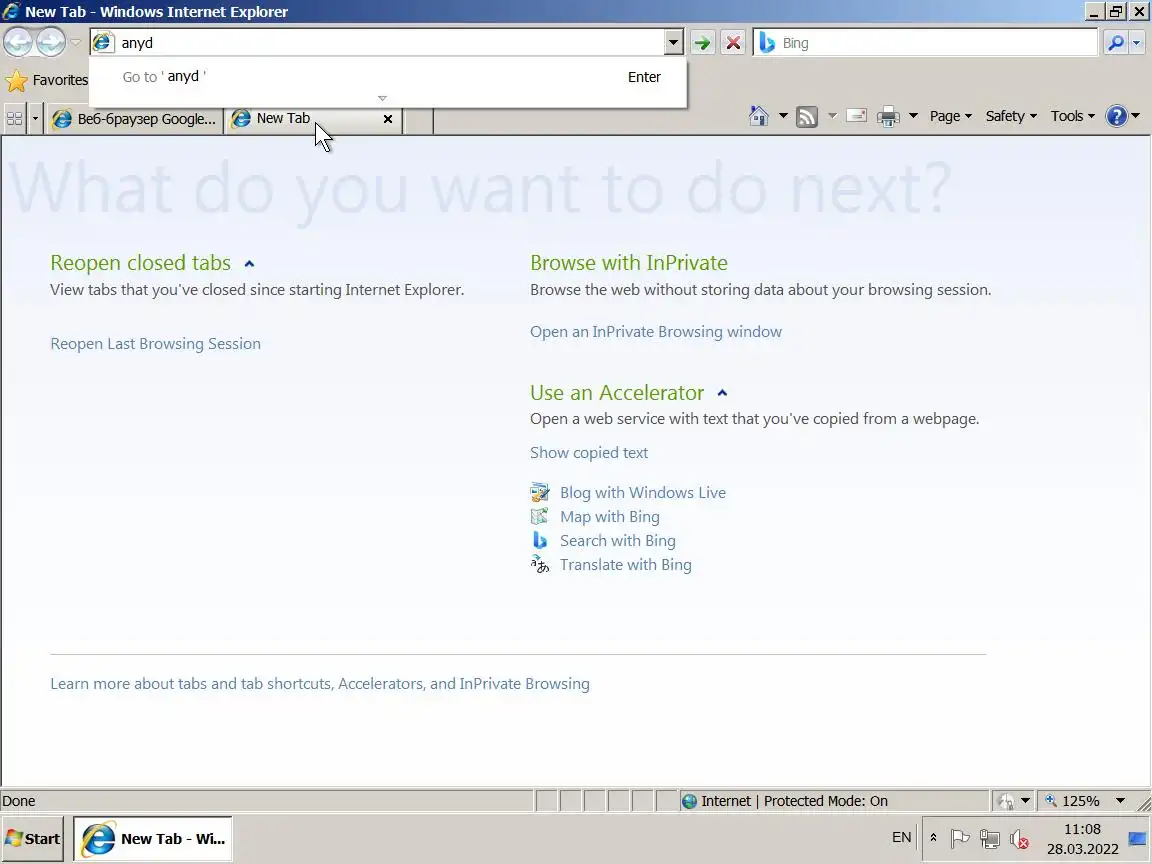Click Open an InPrivate Browsing window link
The height and width of the screenshot is (864, 1152).
click(x=656, y=332)
